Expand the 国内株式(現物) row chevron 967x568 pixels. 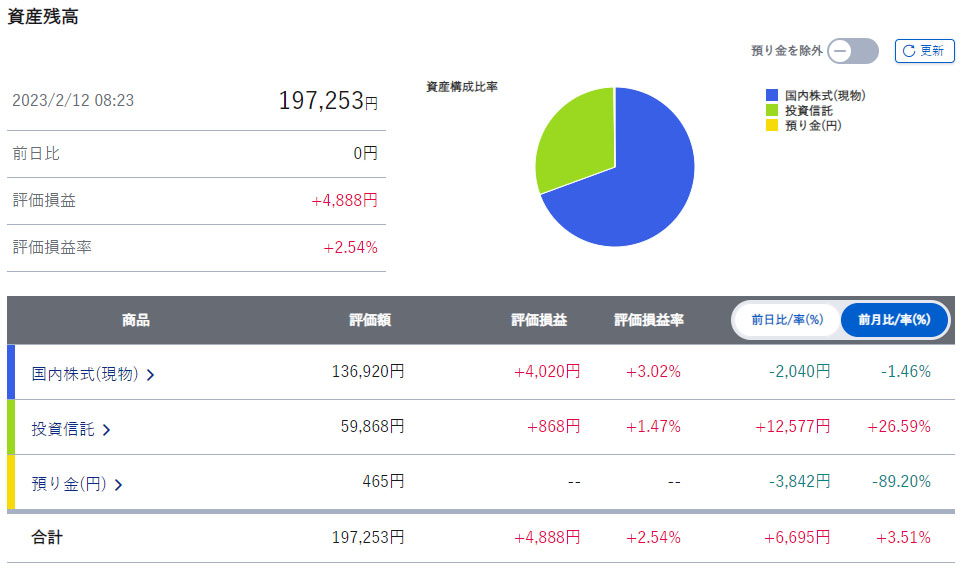pyautogui.click(x=151, y=375)
